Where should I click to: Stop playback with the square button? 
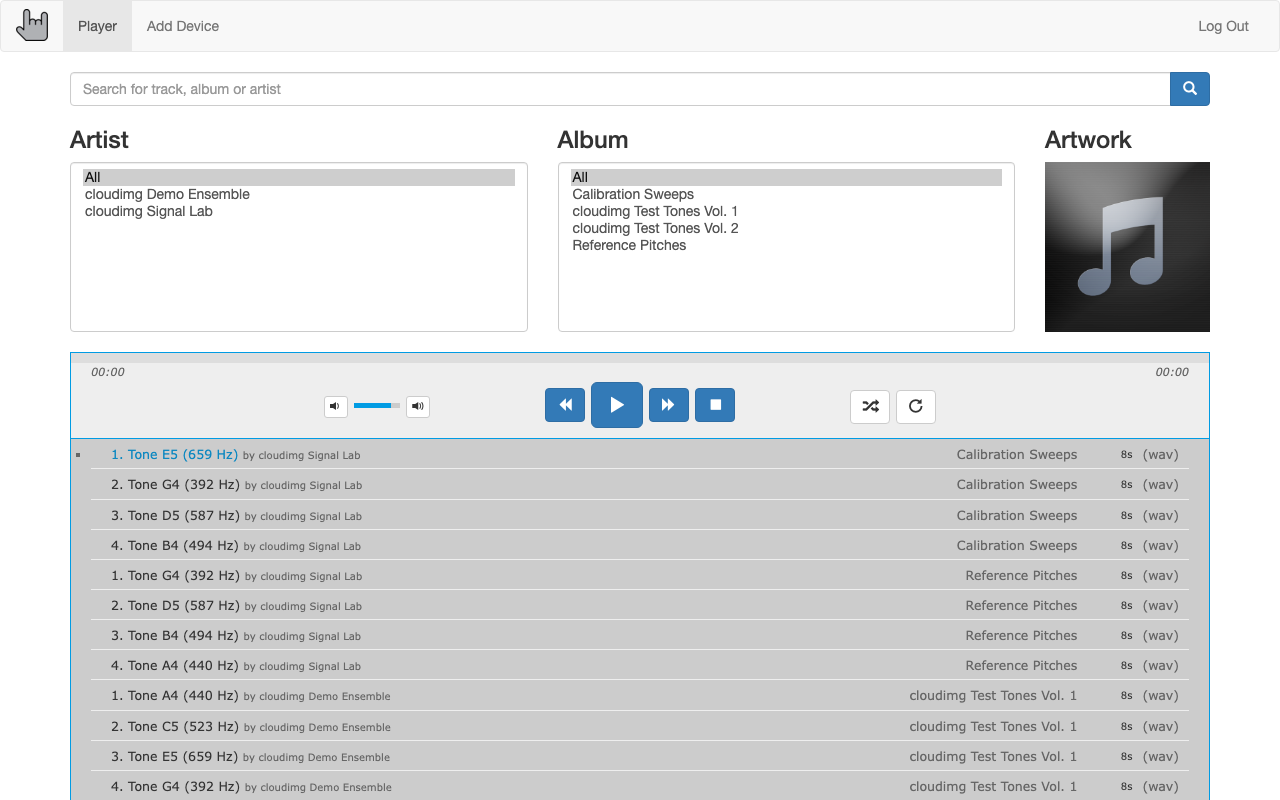[715, 405]
